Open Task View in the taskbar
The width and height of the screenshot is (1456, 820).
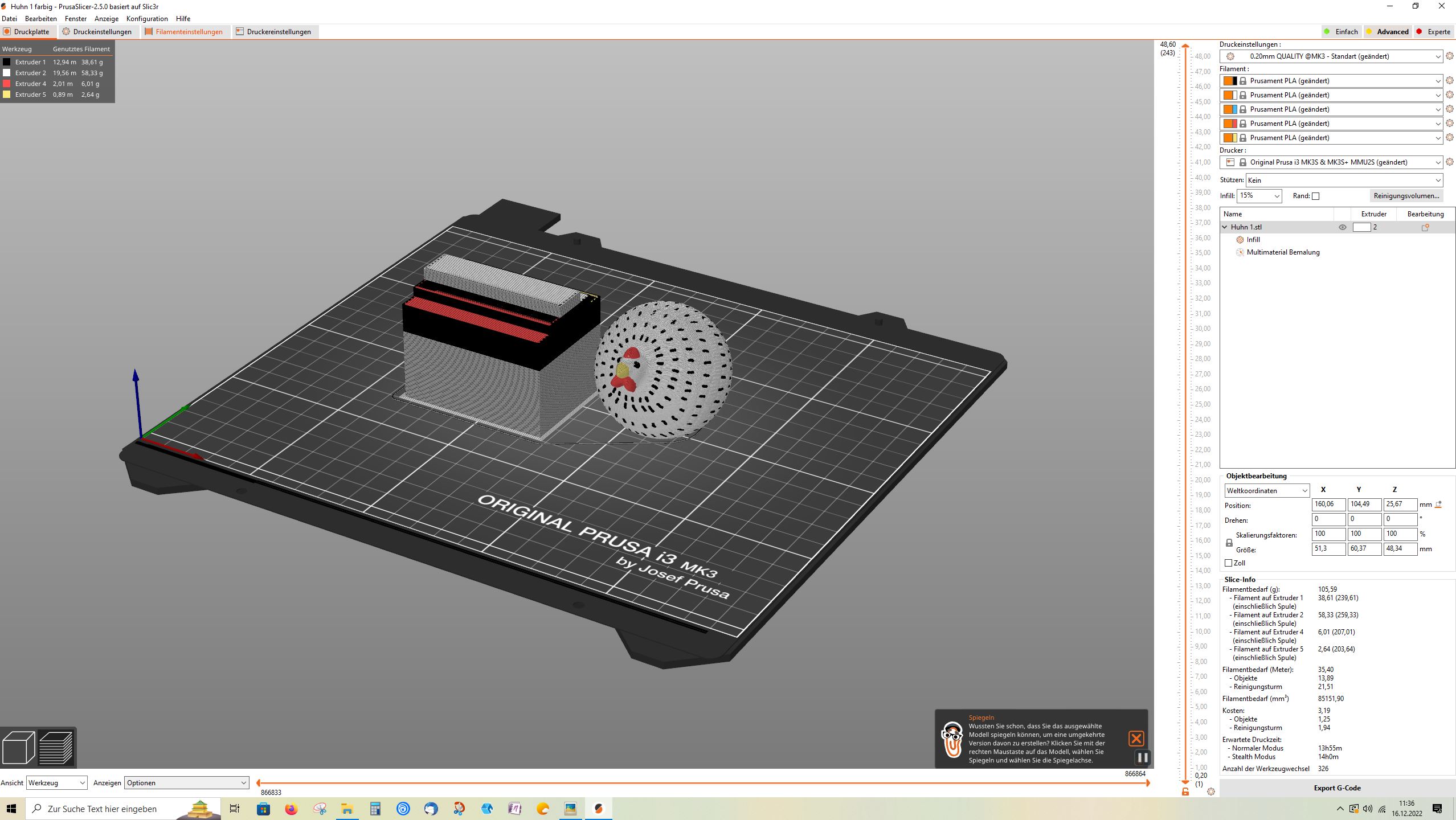[234, 809]
